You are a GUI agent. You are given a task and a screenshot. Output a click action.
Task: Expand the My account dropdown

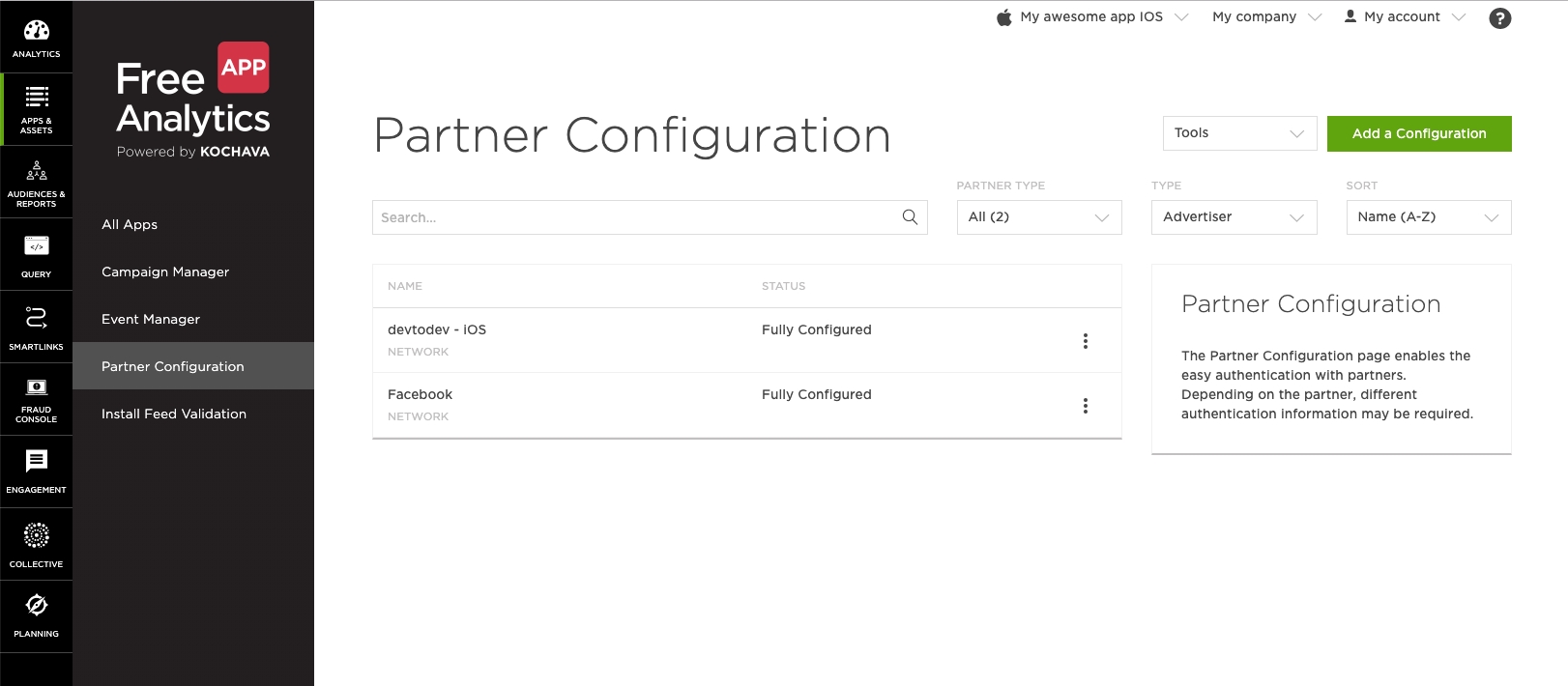(1405, 17)
